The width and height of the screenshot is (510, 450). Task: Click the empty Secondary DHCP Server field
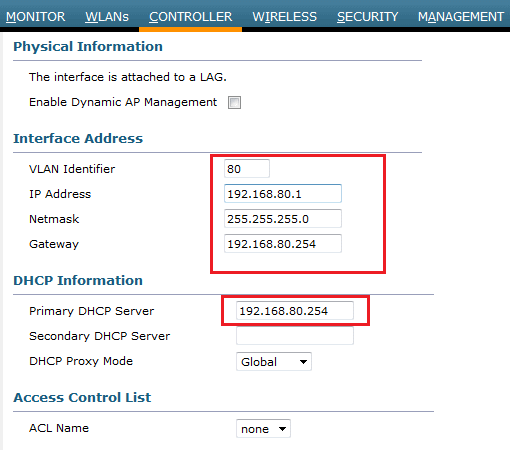(x=295, y=336)
